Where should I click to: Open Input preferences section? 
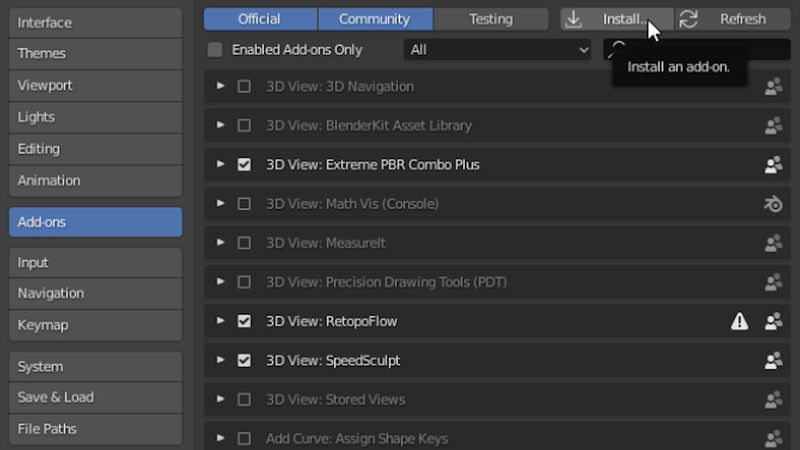pyautogui.click(x=95, y=263)
